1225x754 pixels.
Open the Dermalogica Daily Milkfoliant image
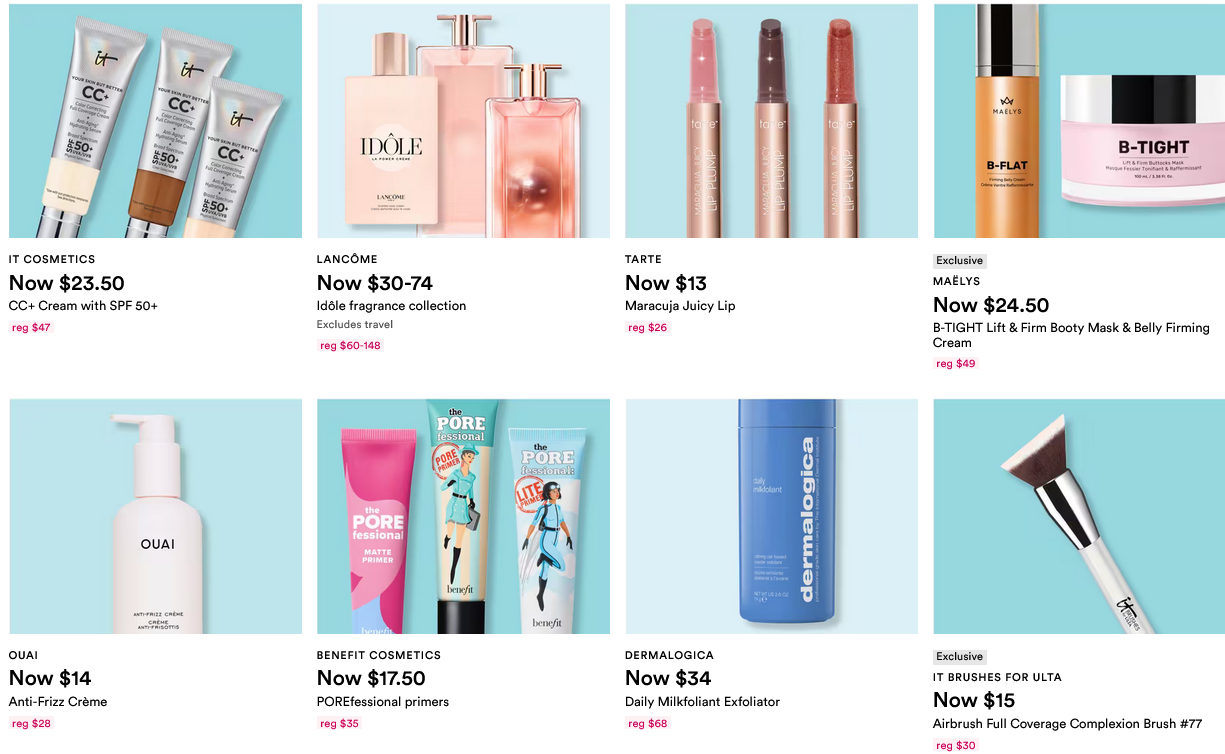coord(771,516)
